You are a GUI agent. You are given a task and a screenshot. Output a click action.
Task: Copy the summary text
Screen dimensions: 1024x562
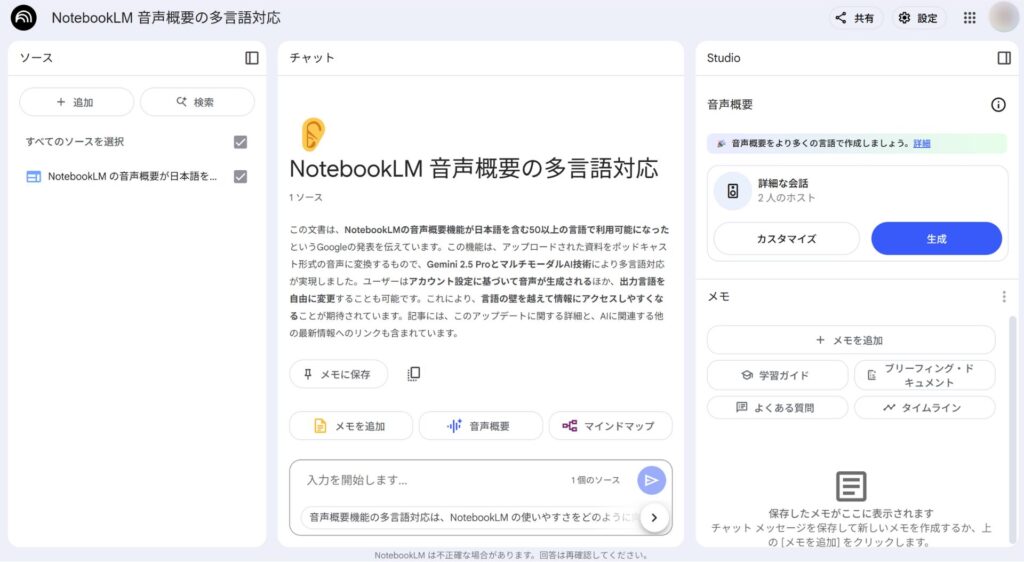[413, 374]
